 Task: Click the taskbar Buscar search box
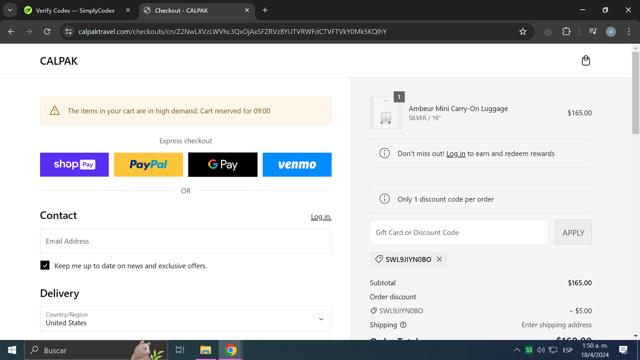click(96, 350)
